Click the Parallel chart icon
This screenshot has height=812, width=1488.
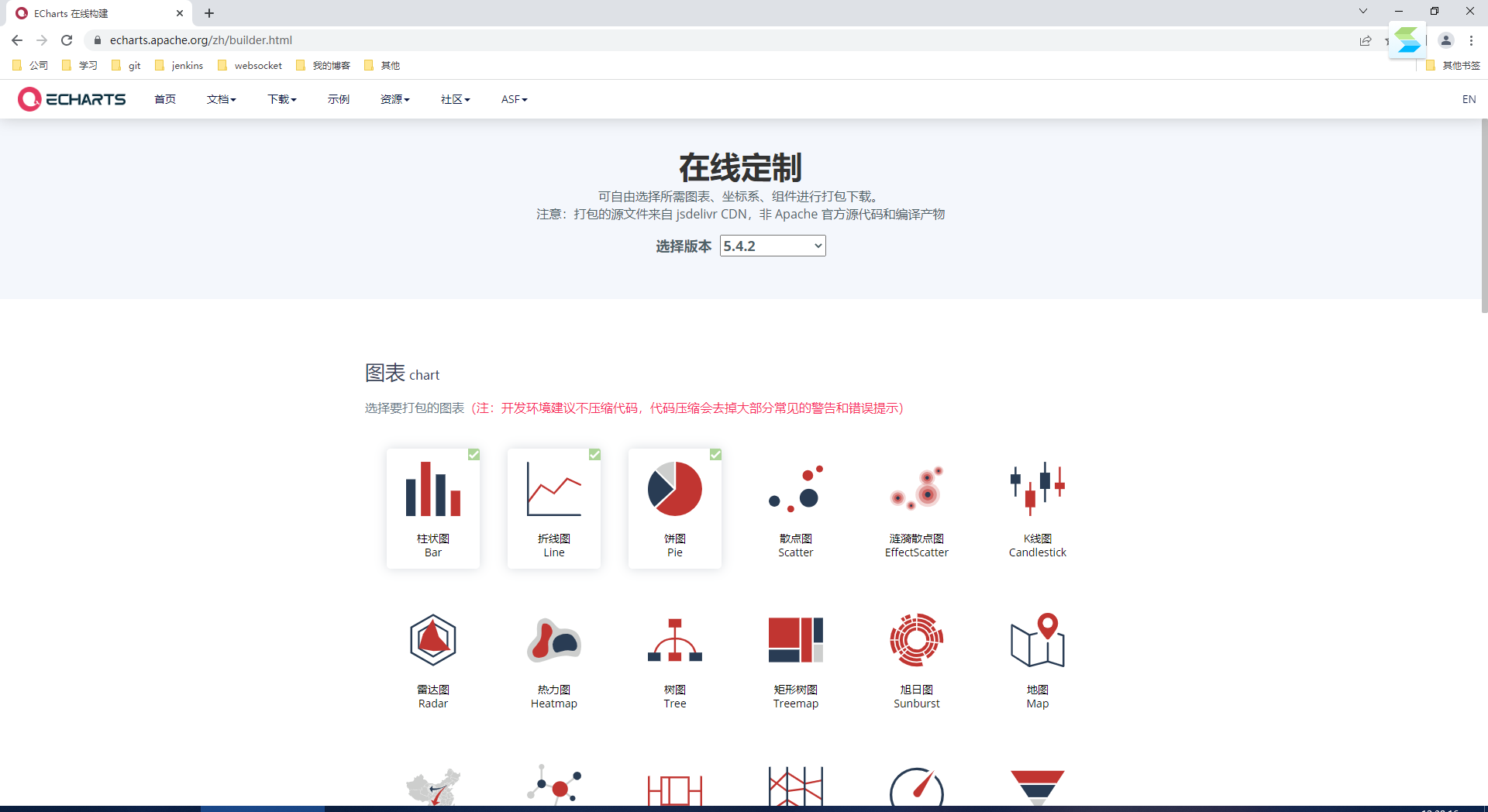click(796, 786)
